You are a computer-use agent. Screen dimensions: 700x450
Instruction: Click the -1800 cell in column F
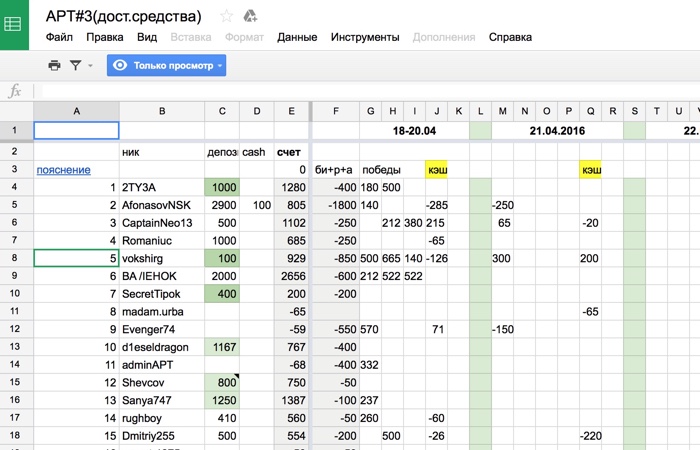pyautogui.click(x=336, y=205)
